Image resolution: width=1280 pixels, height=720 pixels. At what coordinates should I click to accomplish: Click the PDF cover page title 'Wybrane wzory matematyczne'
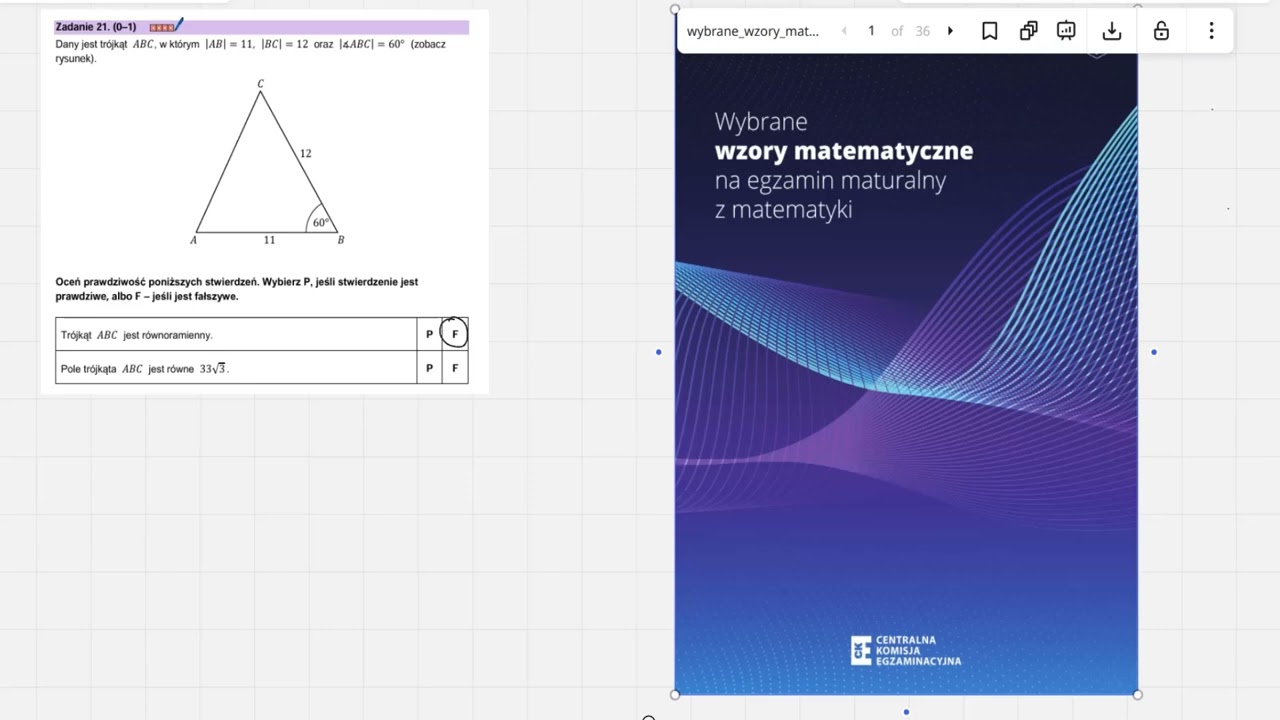pyautogui.click(x=844, y=136)
